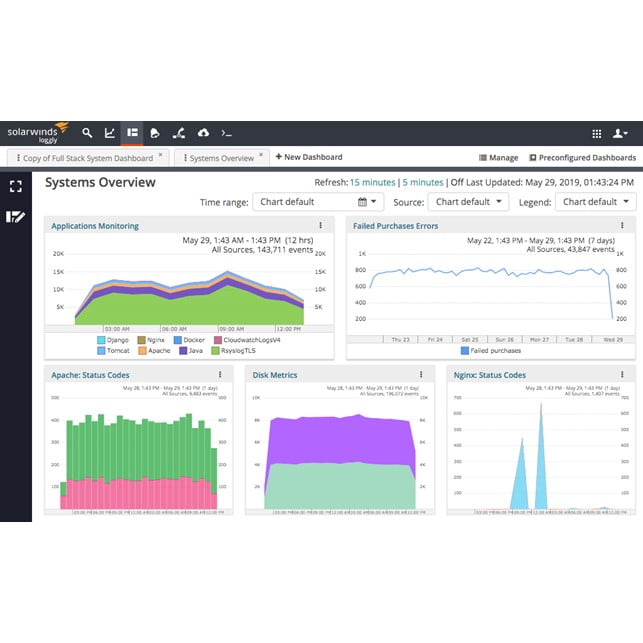The width and height of the screenshot is (643, 643).
Task: Open the Applications Monitoring chart options menu
Action: 320,226
